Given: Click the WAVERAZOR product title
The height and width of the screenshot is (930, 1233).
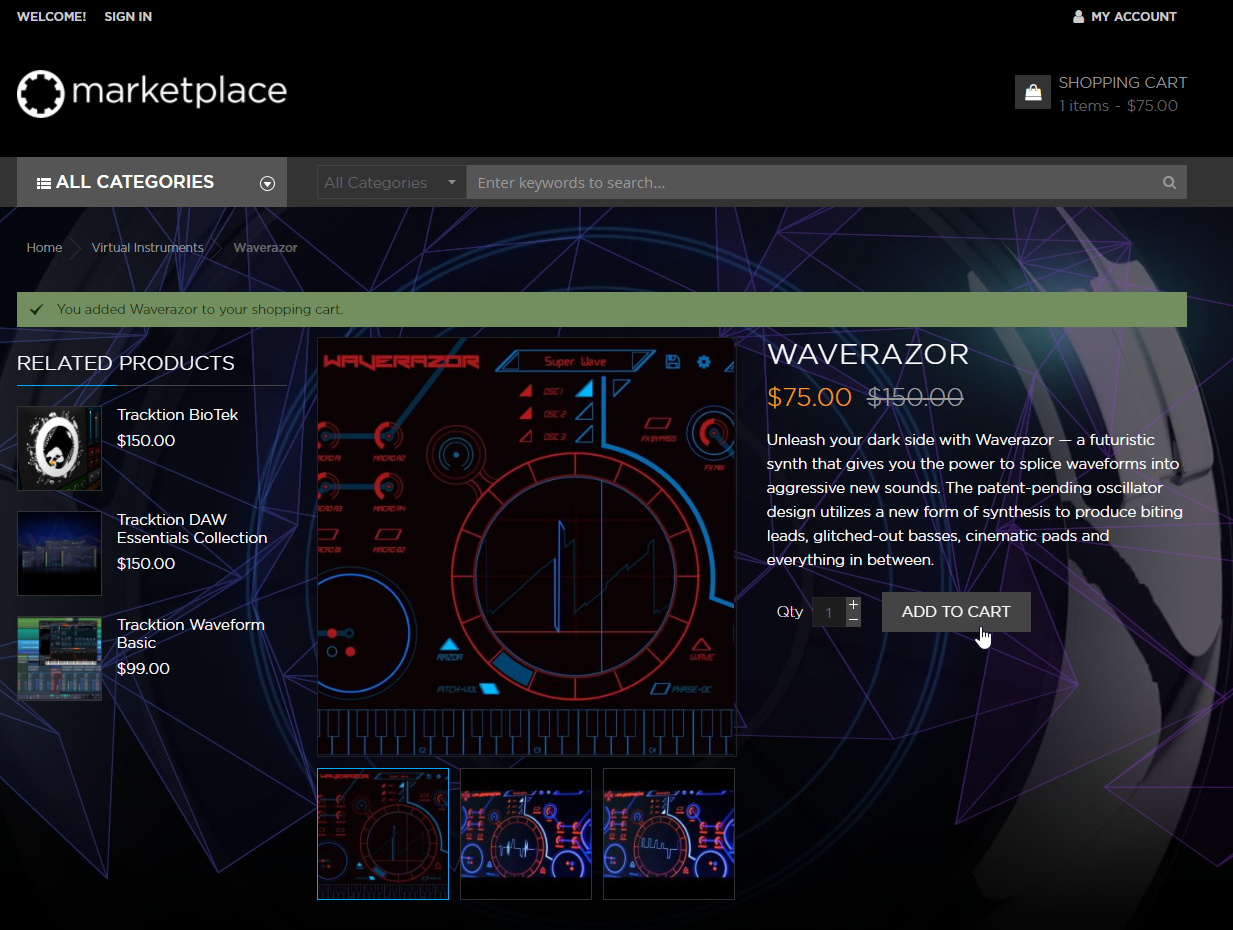Looking at the screenshot, I should pos(868,354).
